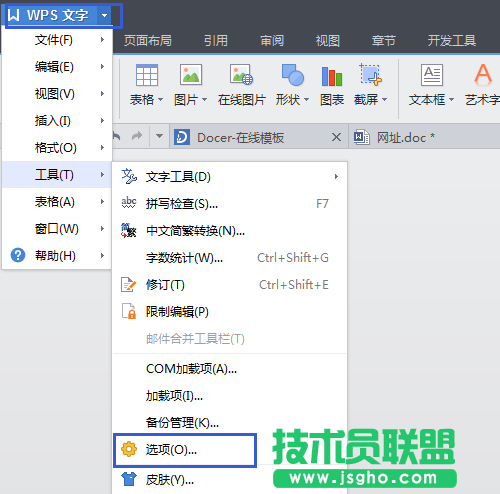Expand the 图片 picture dropdown arrow

coord(204,99)
